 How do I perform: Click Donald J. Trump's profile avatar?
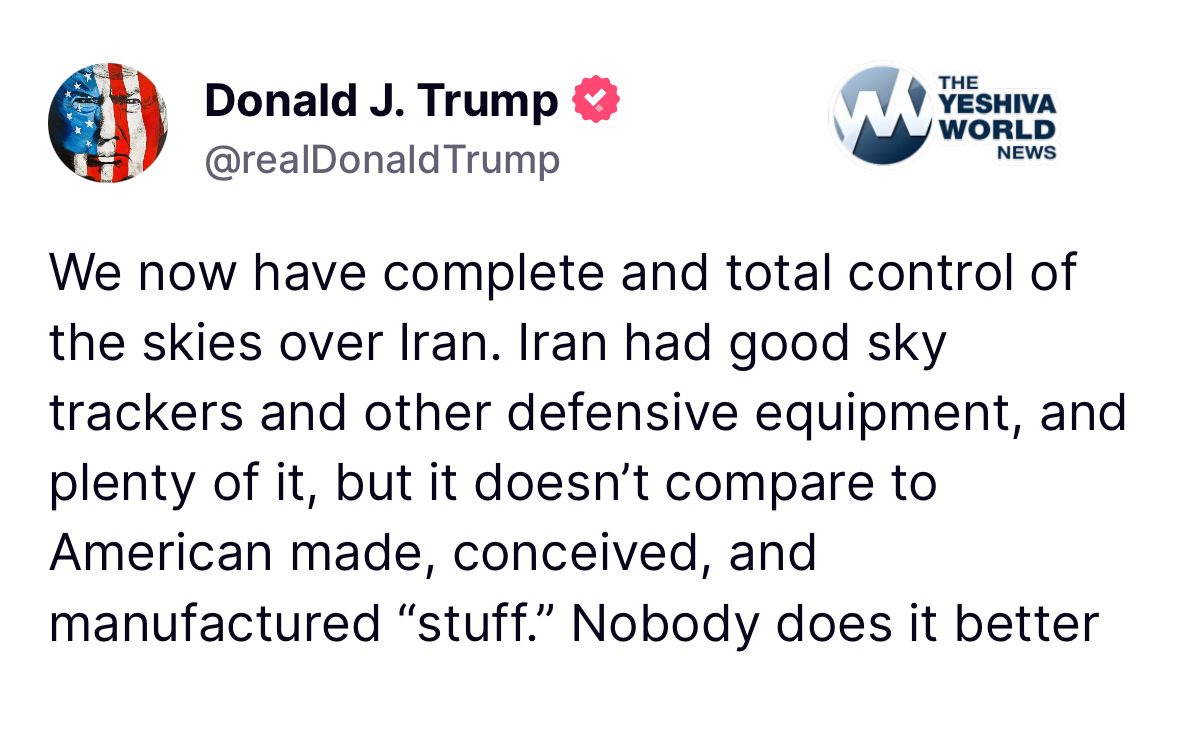click(107, 123)
